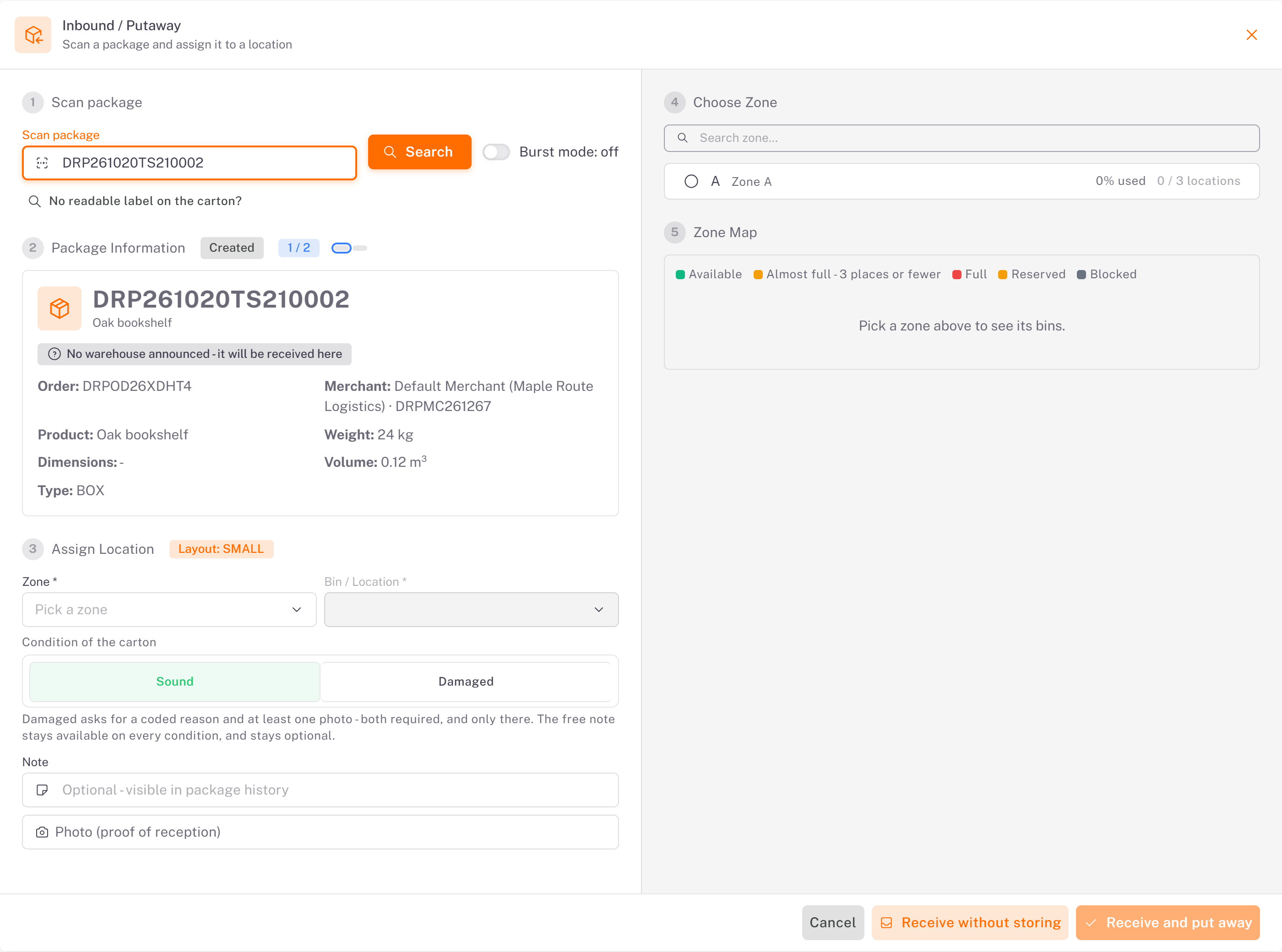The image size is (1282, 952).
Task: Click the barcode scan icon in scan field
Action: 42,162
